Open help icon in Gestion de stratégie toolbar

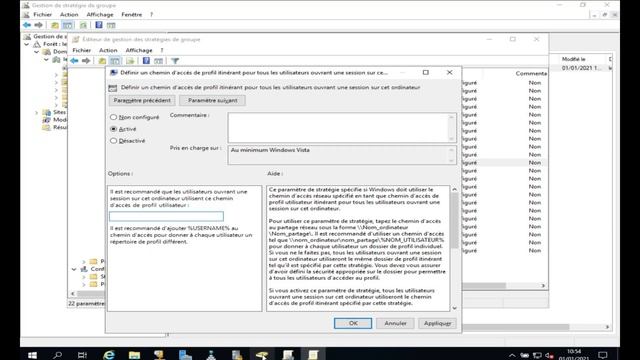click(x=99, y=25)
